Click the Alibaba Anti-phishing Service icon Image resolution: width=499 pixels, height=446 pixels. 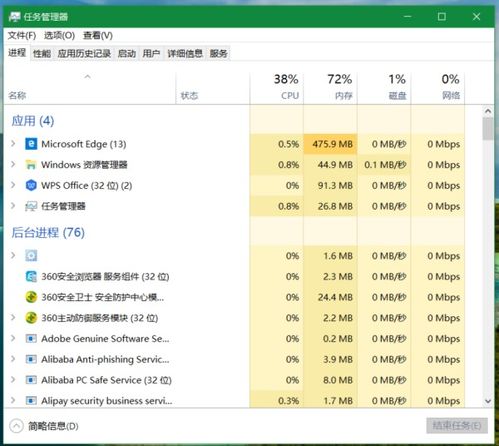[31, 359]
